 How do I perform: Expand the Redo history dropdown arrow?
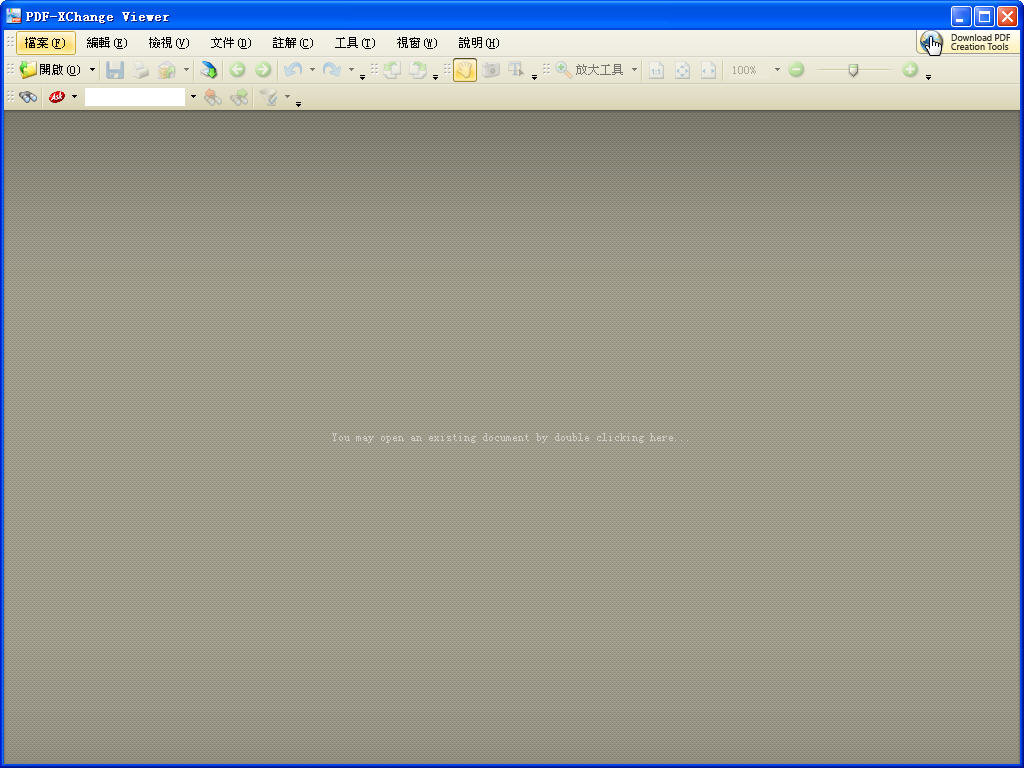pyautogui.click(x=351, y=70)
